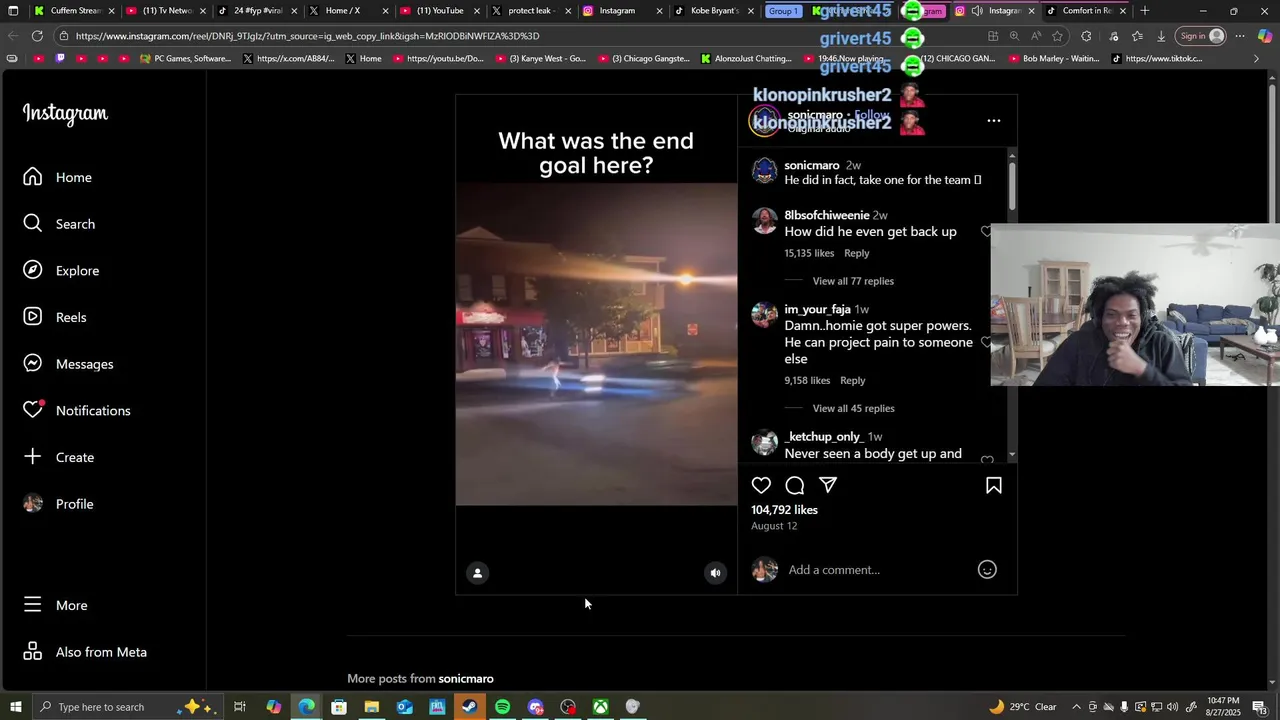Play or pause the reel video

[x=596, y=345]
